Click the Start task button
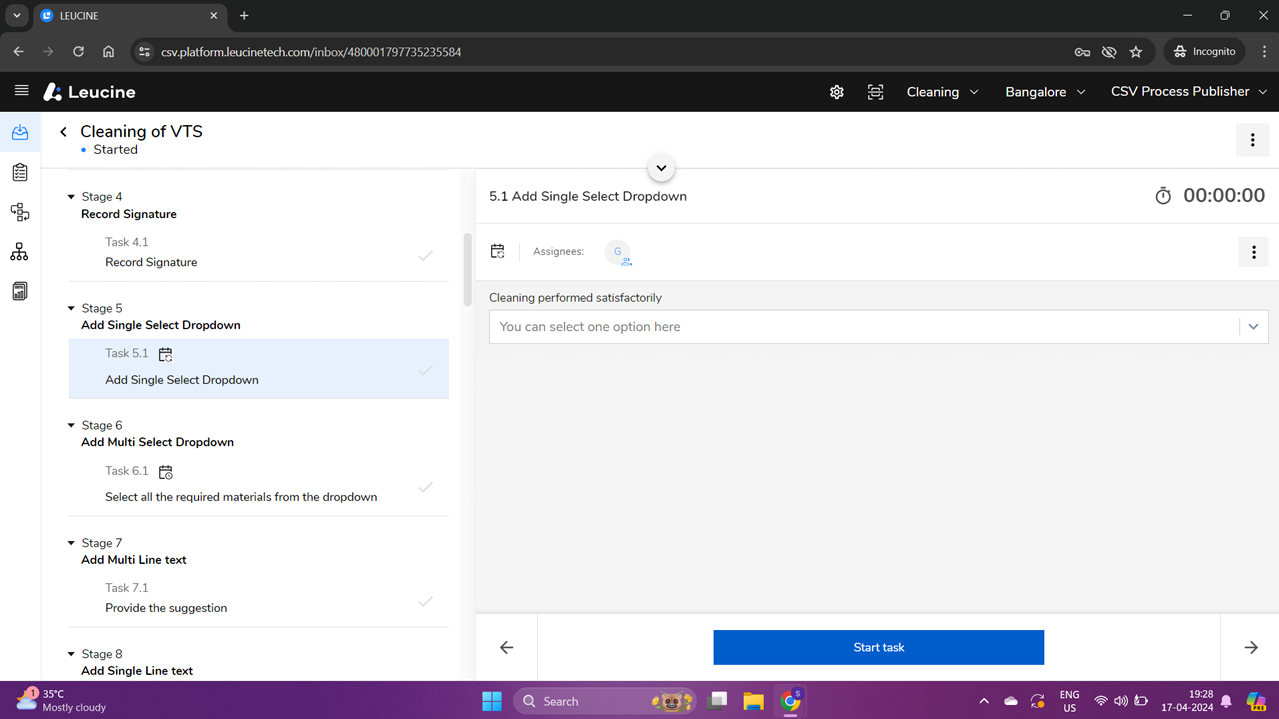This screenshot has height=719, width=1279. click(878, 647)
